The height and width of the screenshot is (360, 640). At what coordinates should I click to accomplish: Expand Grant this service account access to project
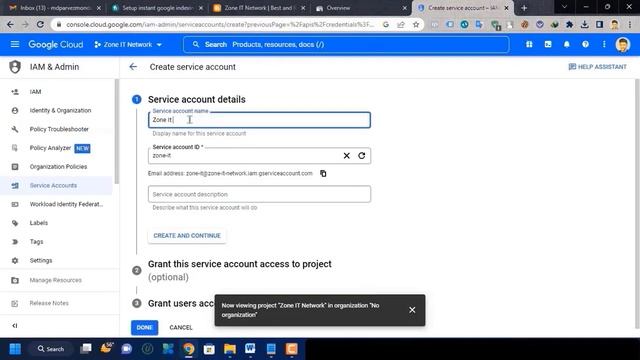click(240, 270)
